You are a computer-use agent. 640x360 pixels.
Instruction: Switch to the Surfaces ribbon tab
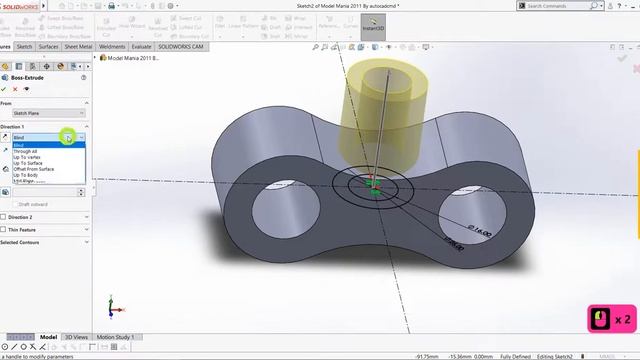(x=49, y=47)
